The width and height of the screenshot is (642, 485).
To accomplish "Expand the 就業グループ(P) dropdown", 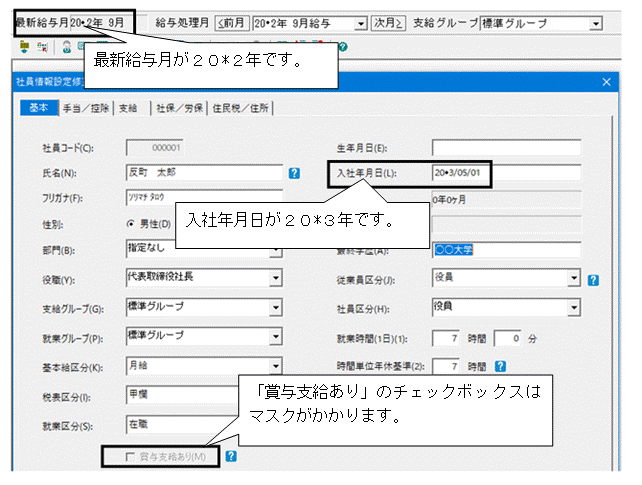I will click(x=276, y=337).
